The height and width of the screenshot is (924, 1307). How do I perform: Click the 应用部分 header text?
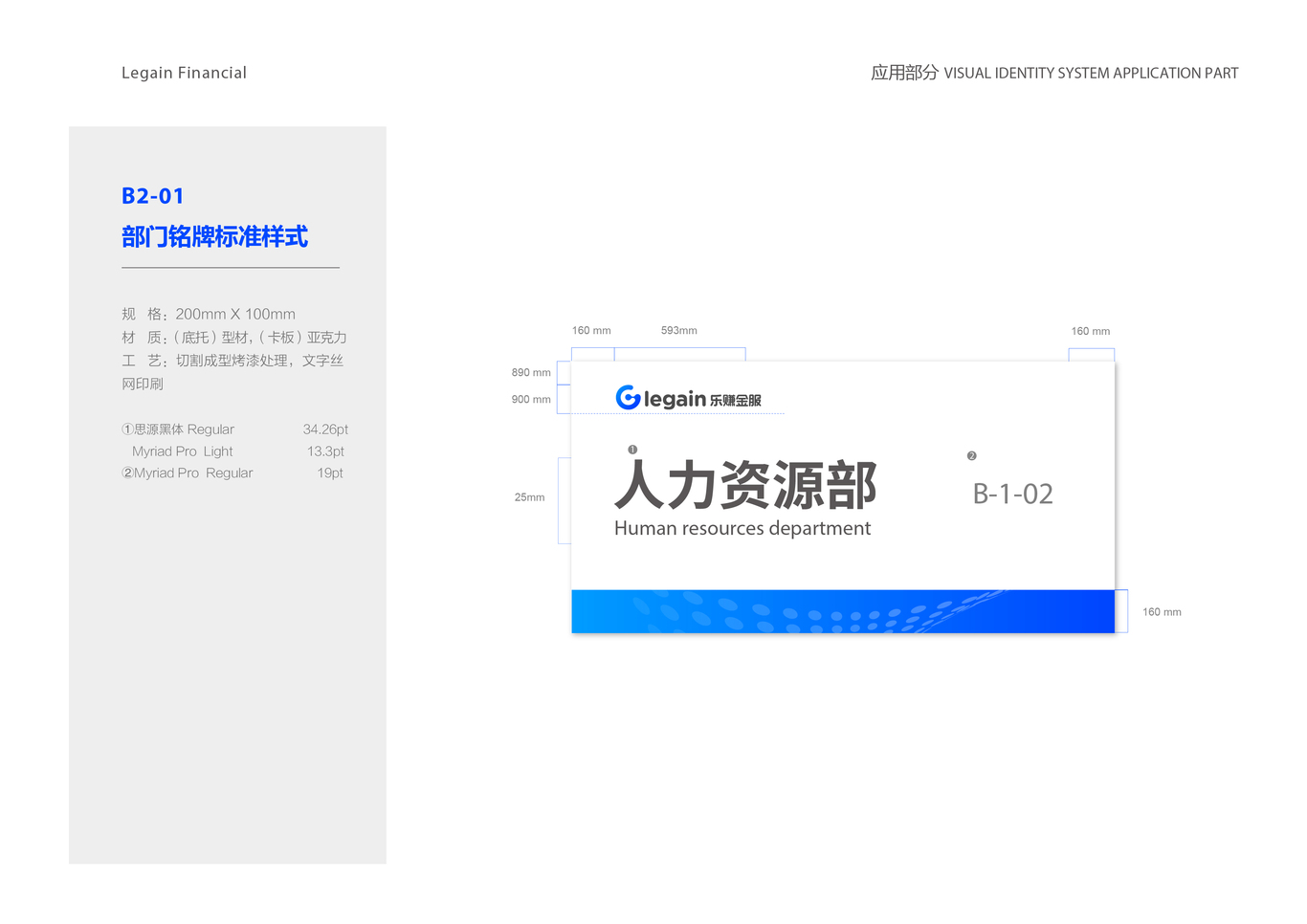click(904, 73)
